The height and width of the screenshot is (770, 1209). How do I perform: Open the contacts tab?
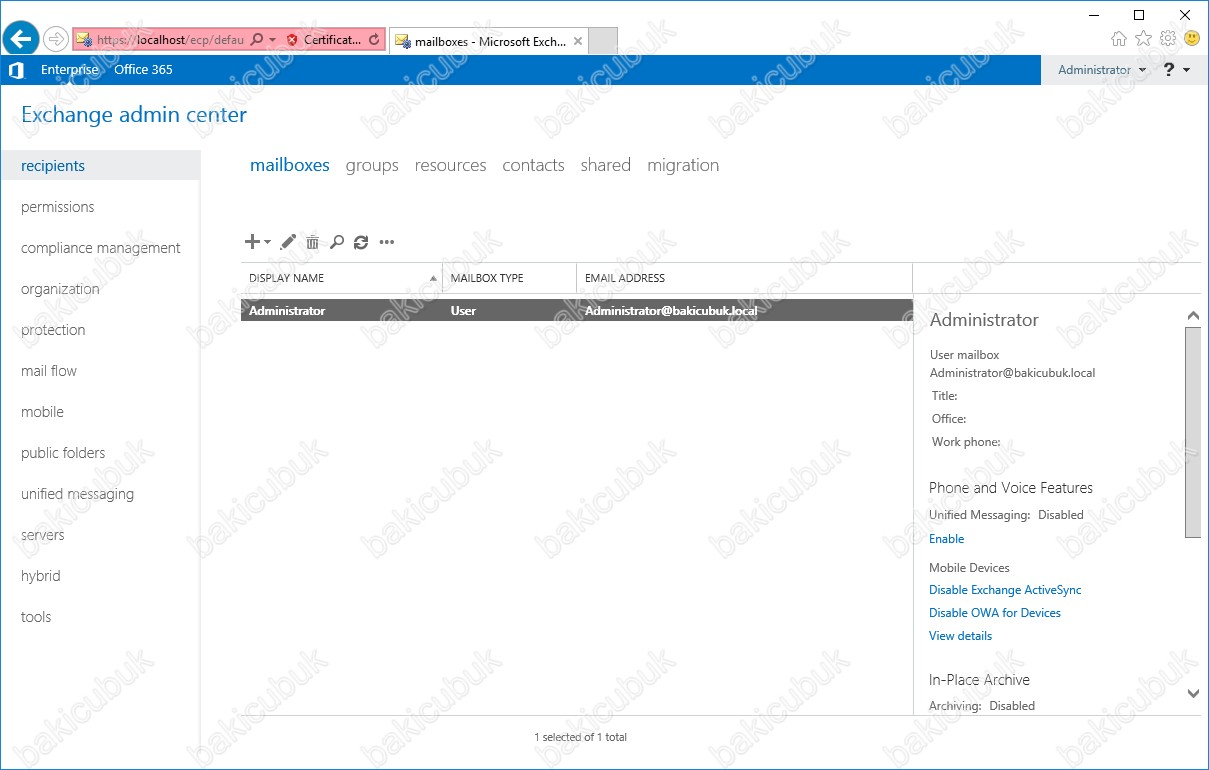533,165
